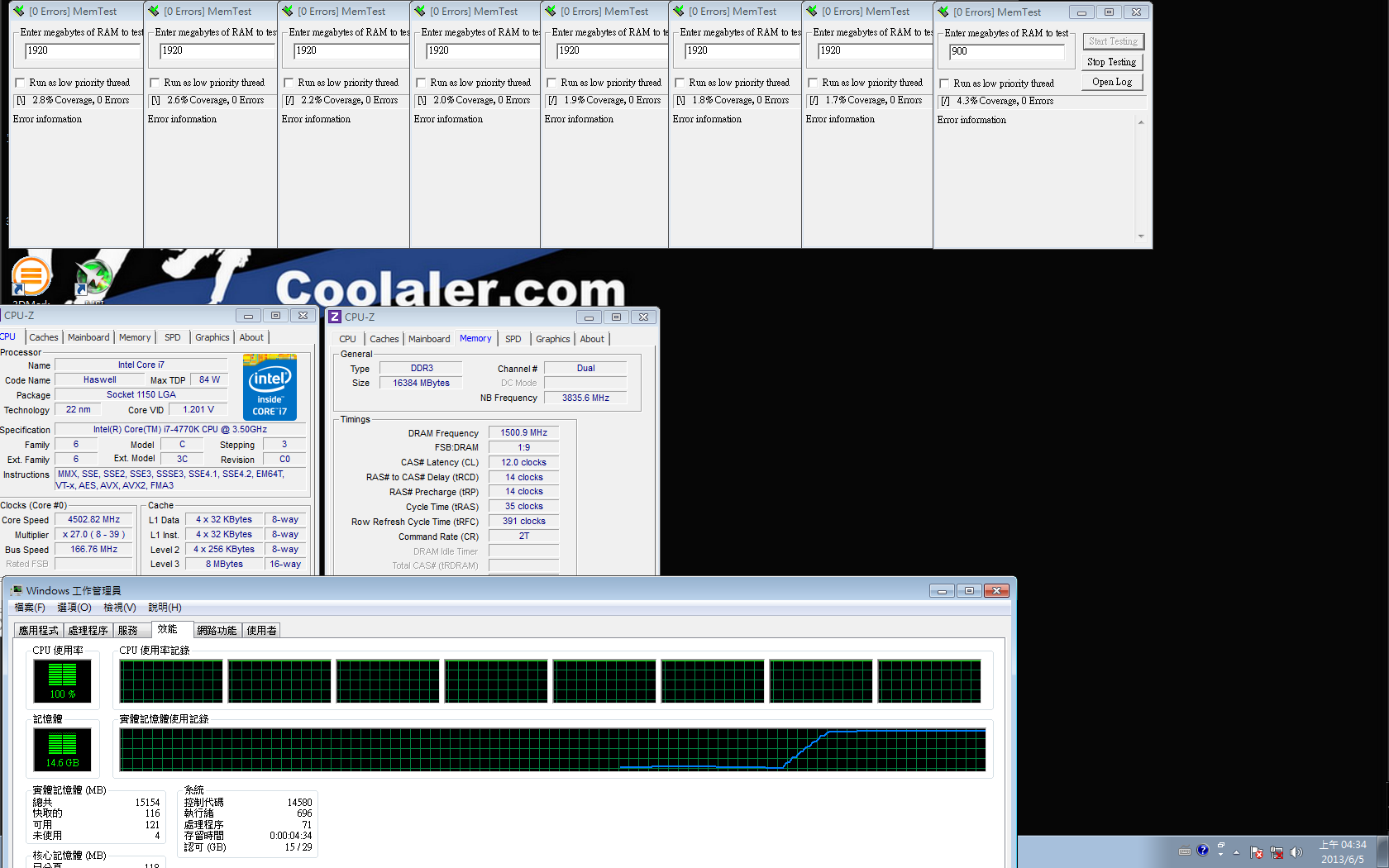Open language bar options small down arrow

pos(1221,855)
